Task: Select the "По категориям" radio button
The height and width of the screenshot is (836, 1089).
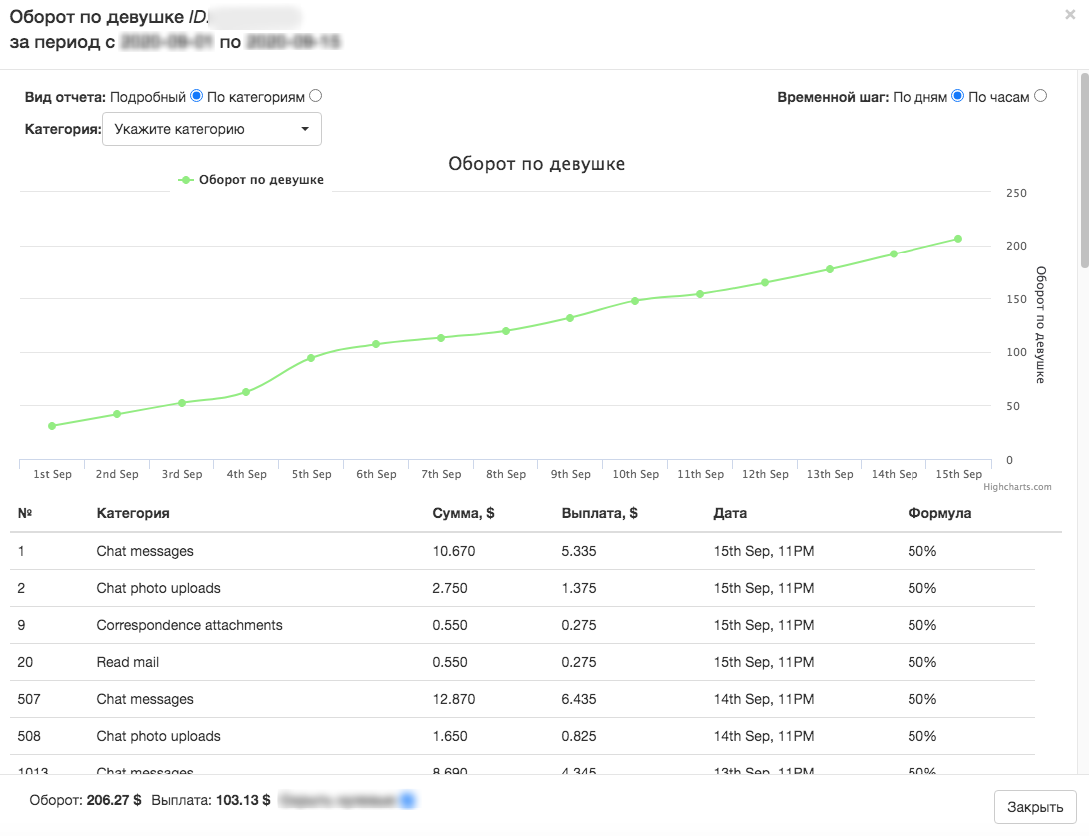Action: [x=315, y=96]
